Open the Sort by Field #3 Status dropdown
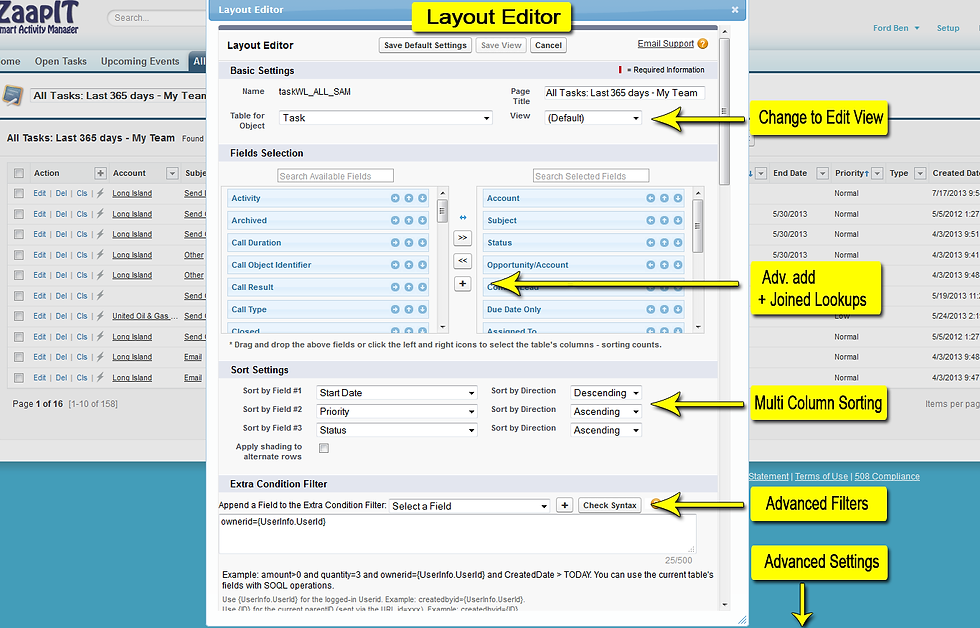980x628 pixels. click(397, 430)
